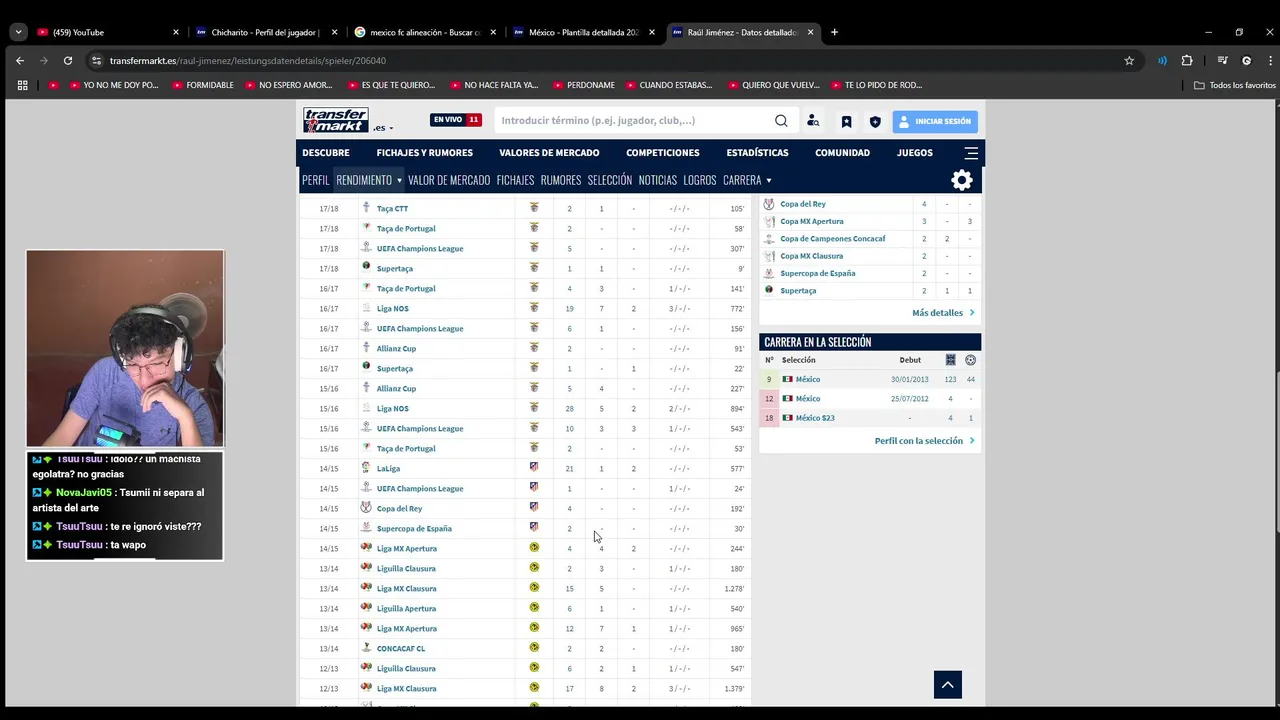The width and height of the screenshot is (1280, 720).
Task: Open the 15/16 UEFA Champions League link
Action: (x=420, y=428)
